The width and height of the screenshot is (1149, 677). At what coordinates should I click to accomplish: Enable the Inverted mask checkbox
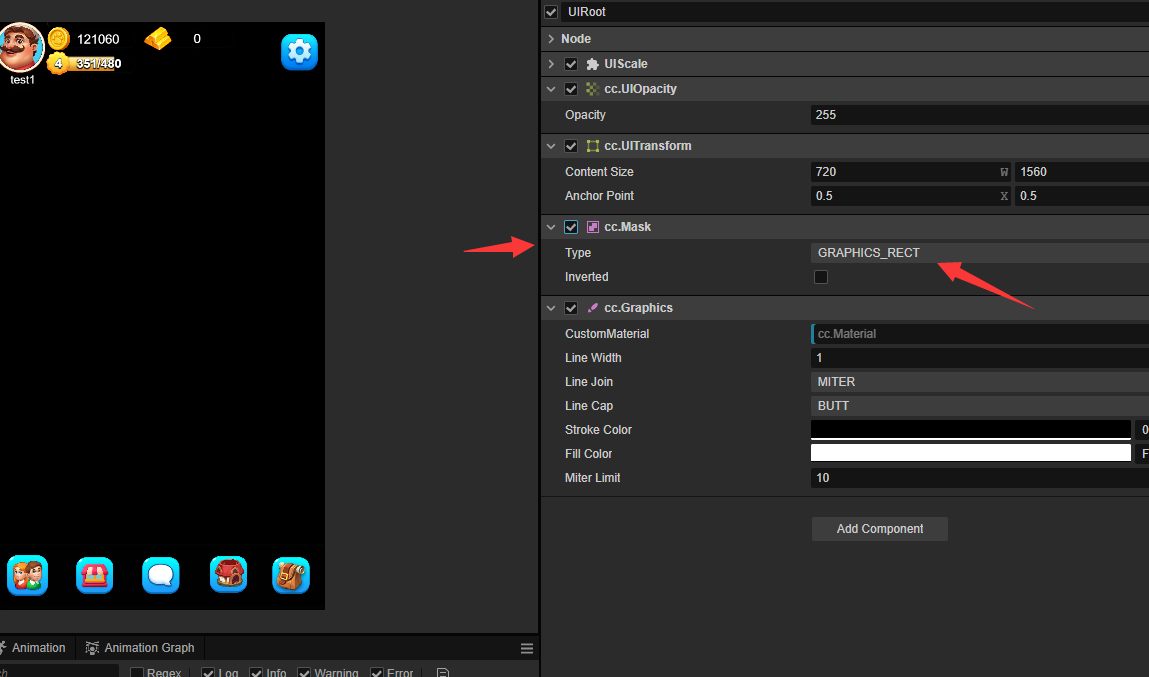click(821, 277)
